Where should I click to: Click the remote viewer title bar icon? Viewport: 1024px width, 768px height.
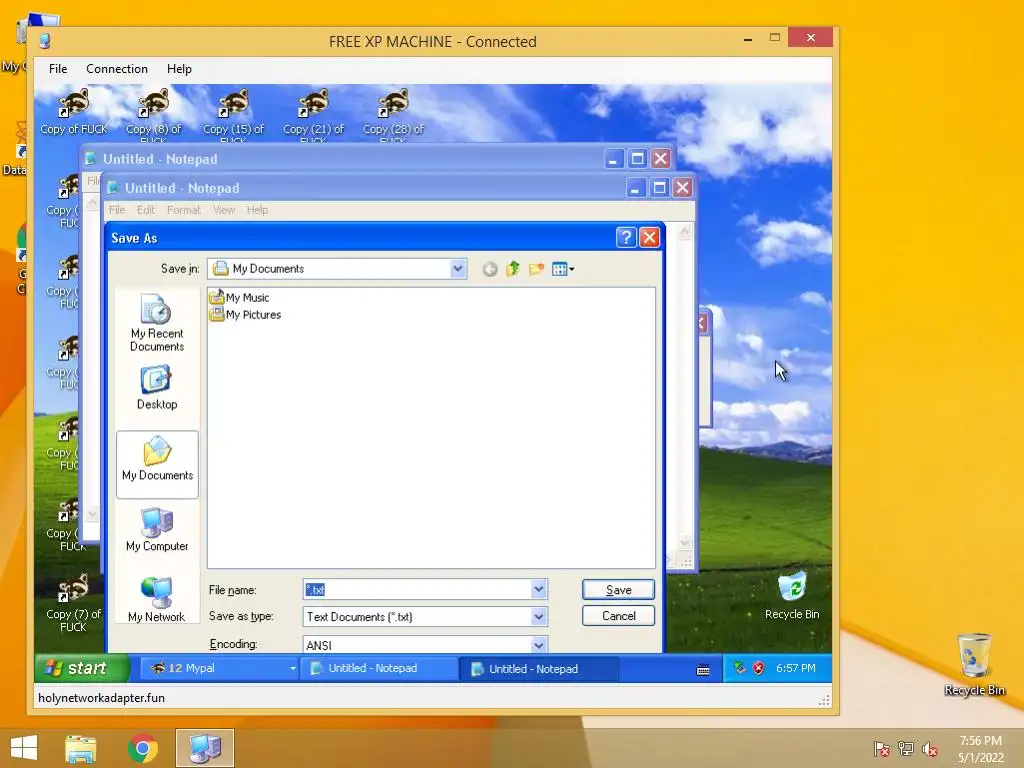(44, 41)
